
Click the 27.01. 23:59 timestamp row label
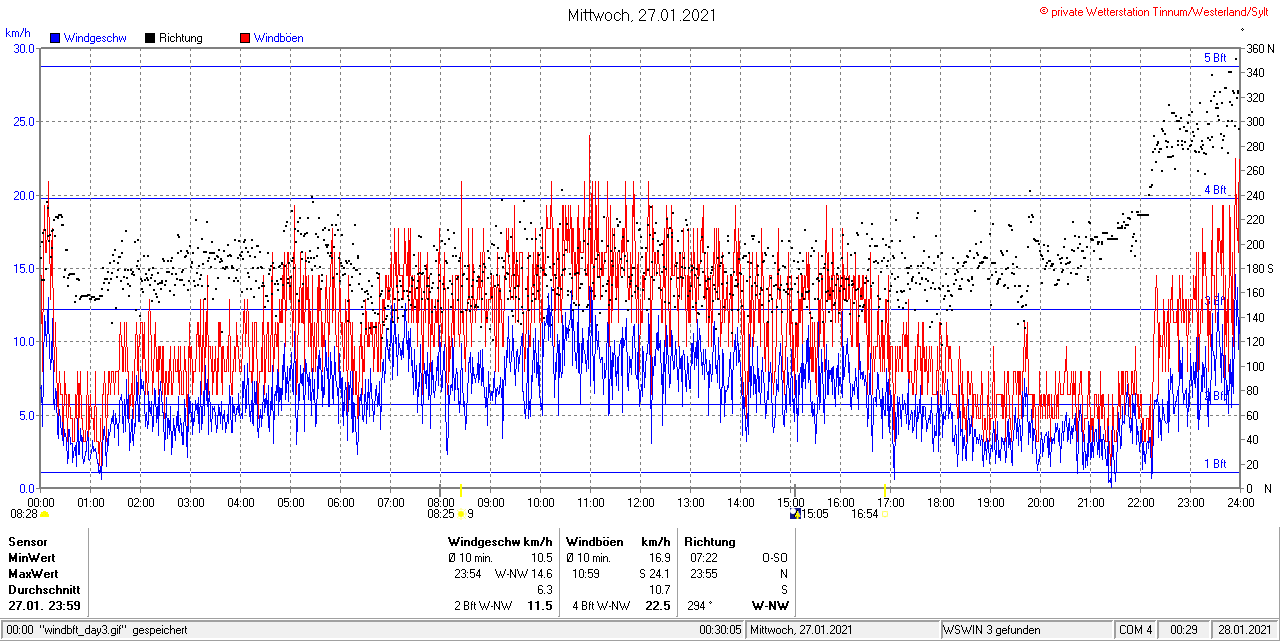click(45, 606)
